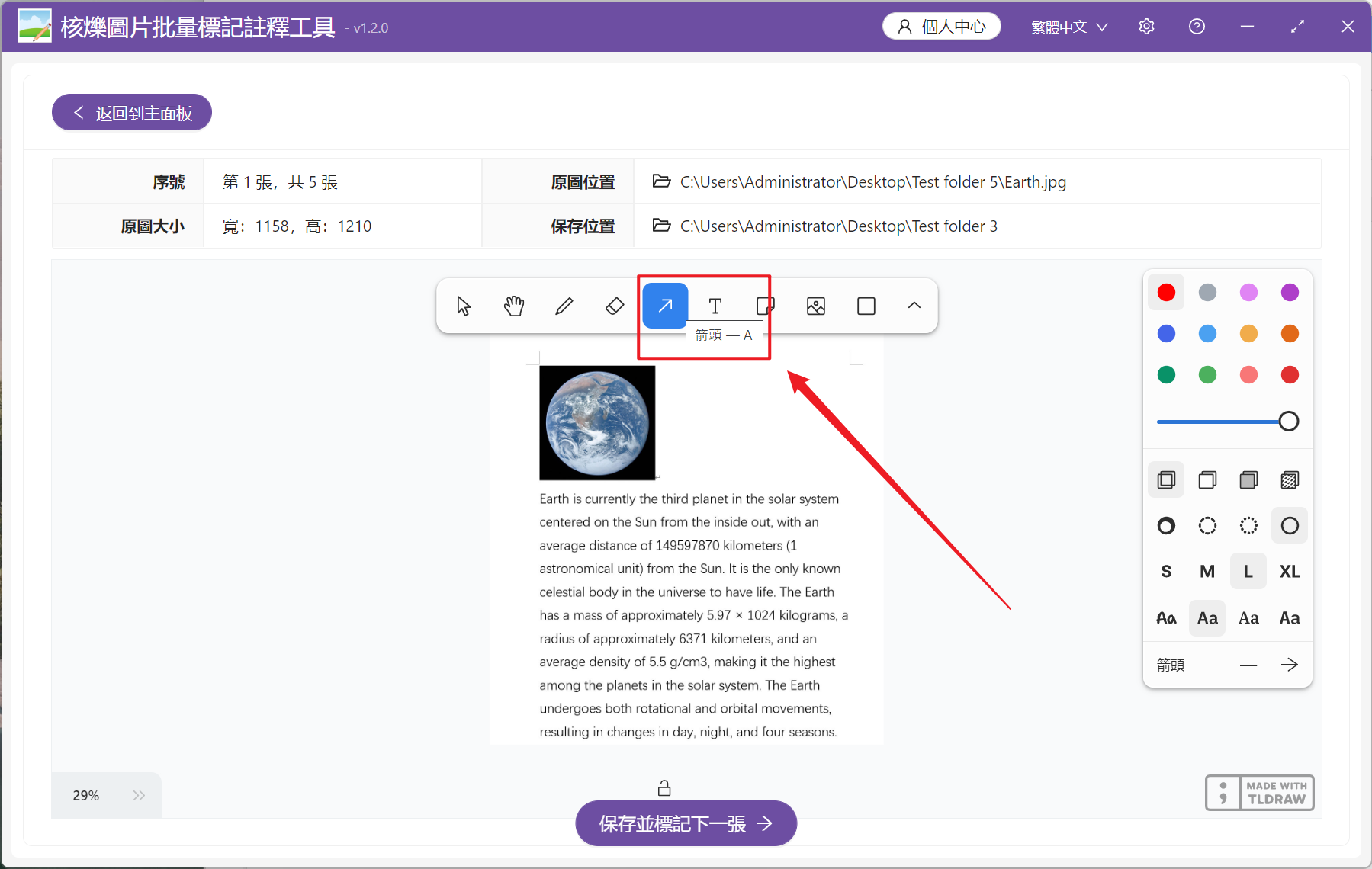Choose the sans font style
This screenshot has width=1372, height=869.
point(1207,618)
